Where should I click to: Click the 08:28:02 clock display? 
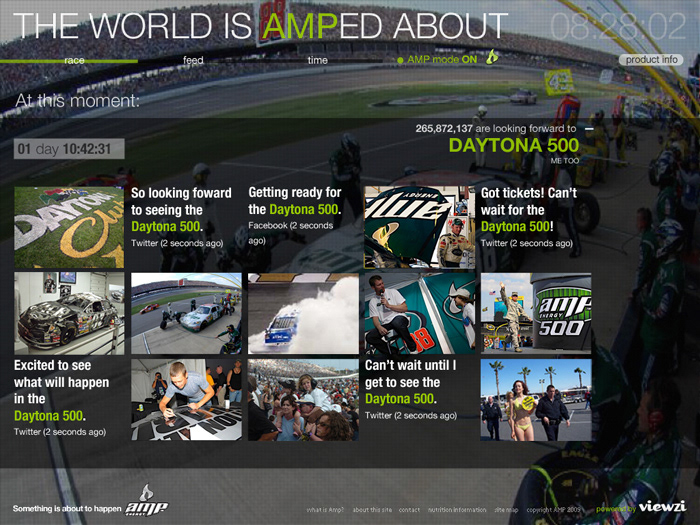[618, 27]
